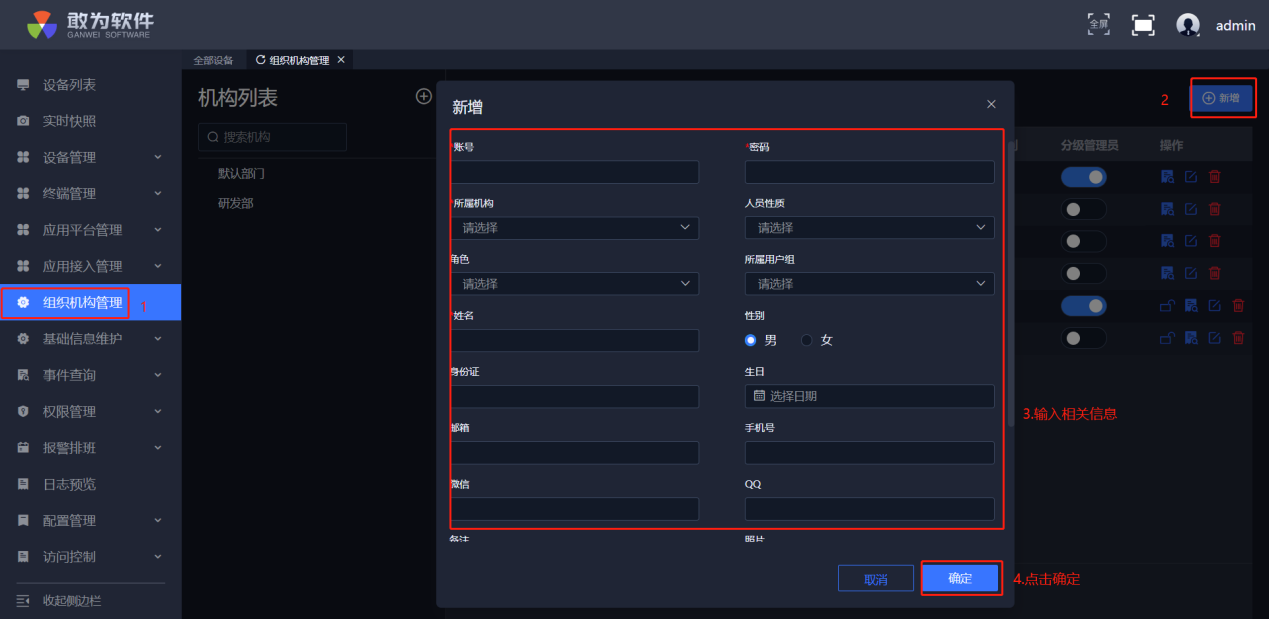Click the 全屏 icon in top bar
This screenshot has height=619, width=1269.
pyautogui.click(x=1099, y=24)
